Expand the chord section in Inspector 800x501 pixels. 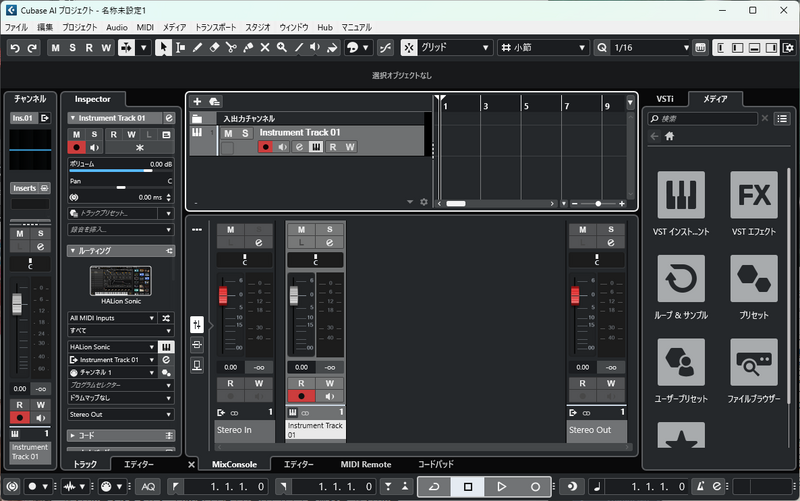(x=72, y=436)
